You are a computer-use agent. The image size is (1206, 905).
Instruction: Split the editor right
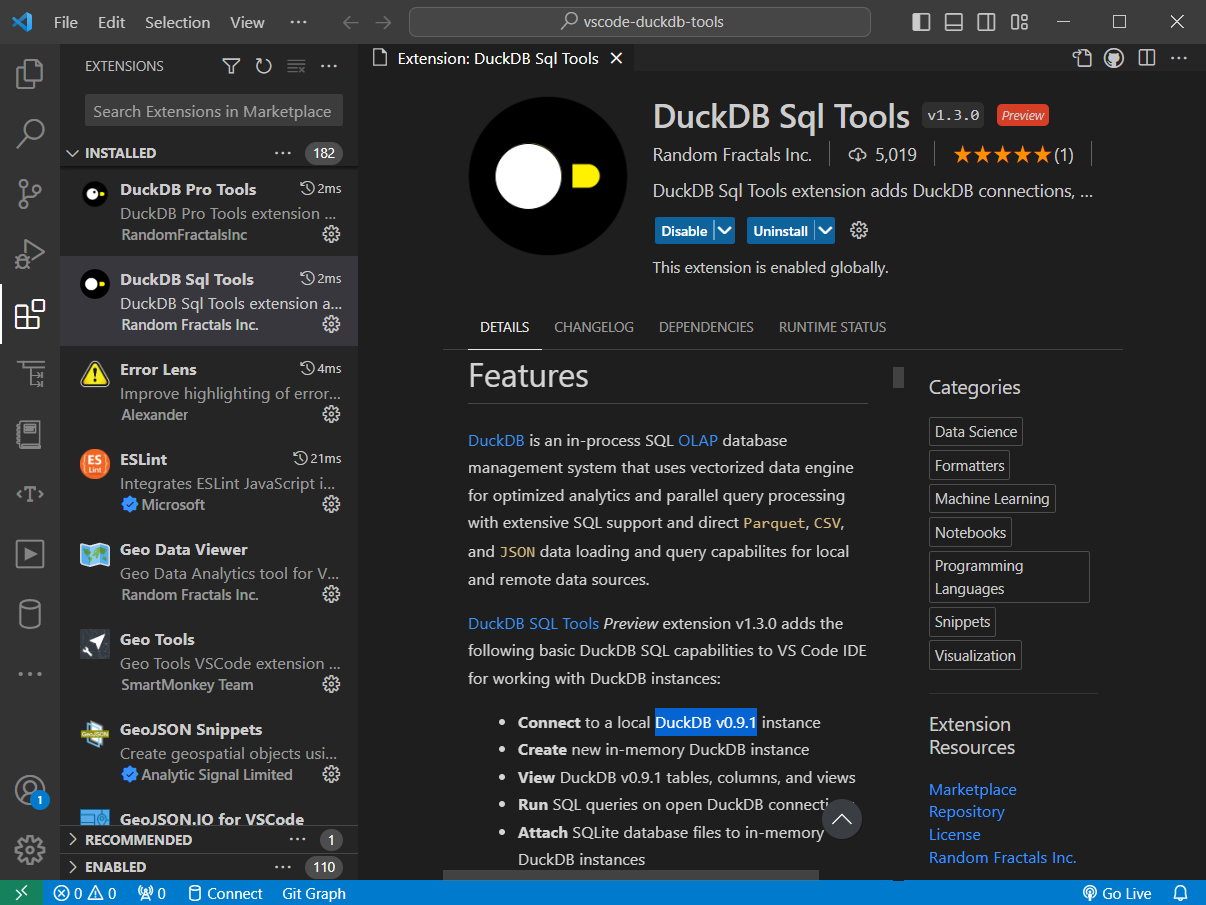1146,58
